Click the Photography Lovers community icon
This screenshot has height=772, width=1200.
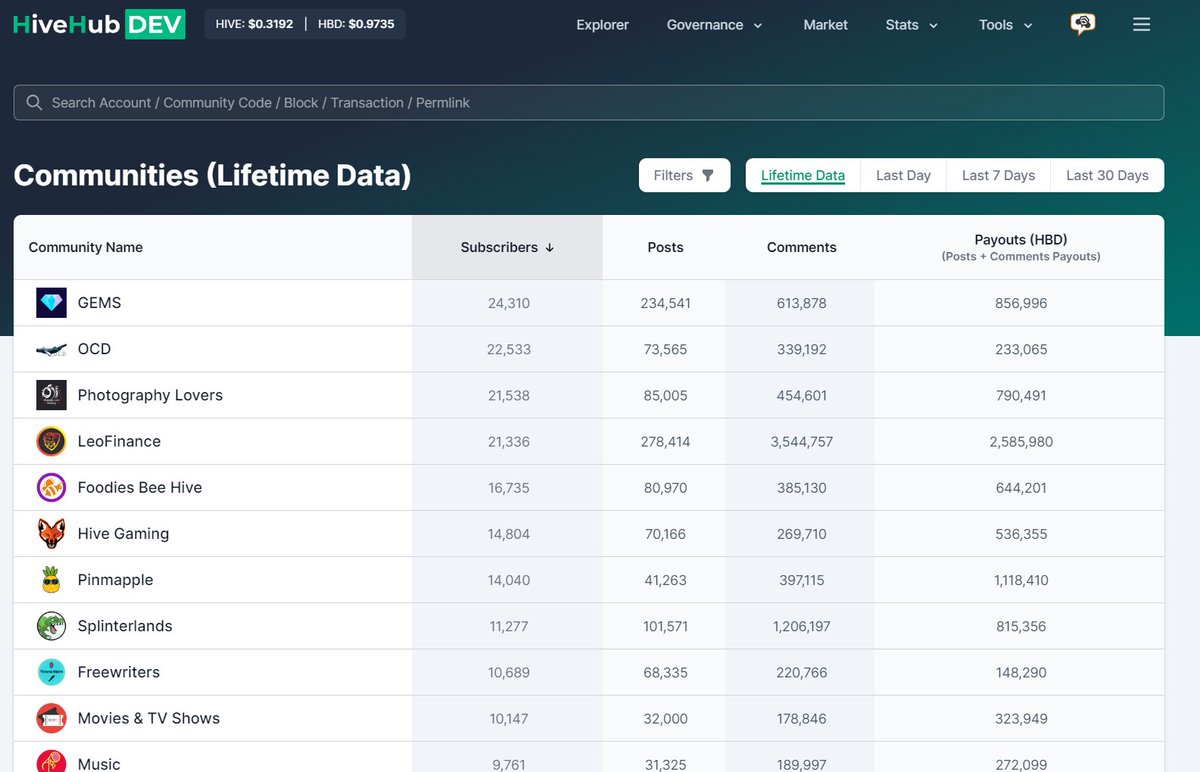click(51, 395)
